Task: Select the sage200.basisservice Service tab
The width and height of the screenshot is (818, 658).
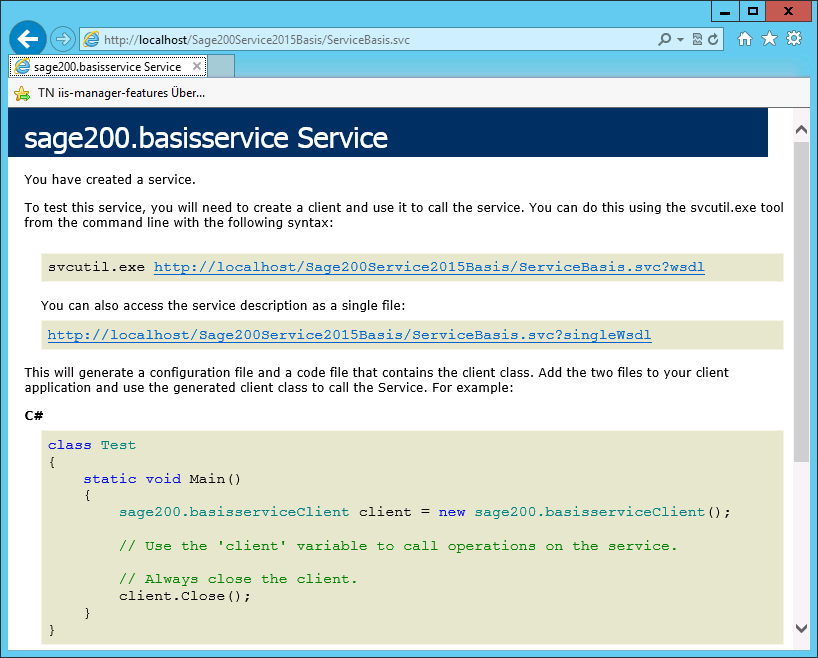Action: coord(108,66)
